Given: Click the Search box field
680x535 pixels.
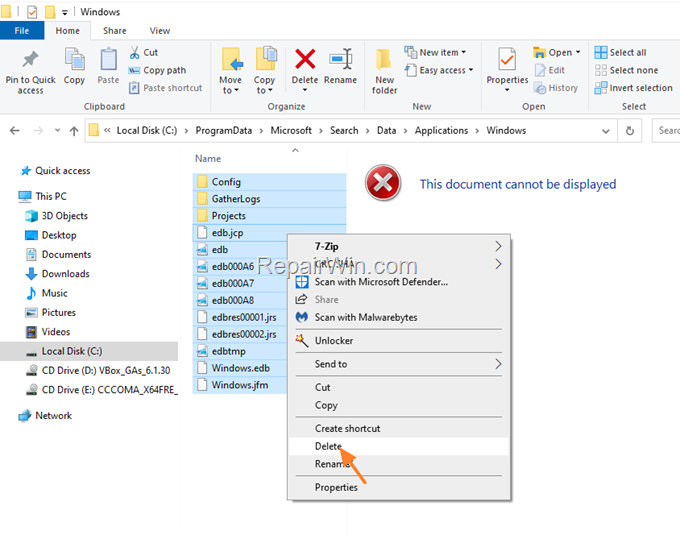Looking at the screenshot, I should [x=667, y=130].
